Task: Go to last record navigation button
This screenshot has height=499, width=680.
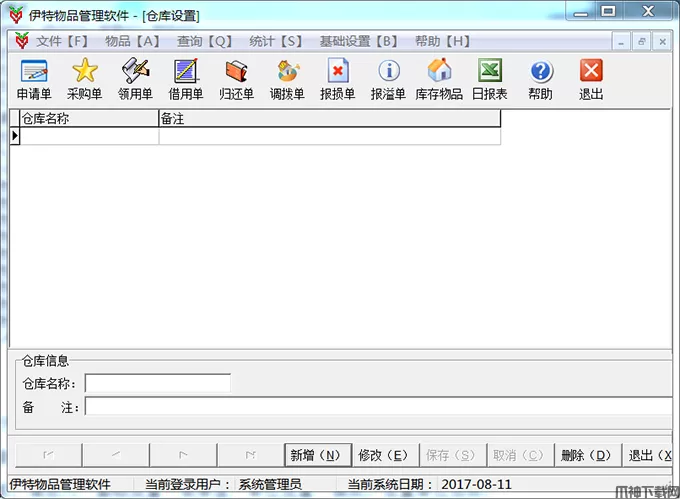Action: coord(250,455)
